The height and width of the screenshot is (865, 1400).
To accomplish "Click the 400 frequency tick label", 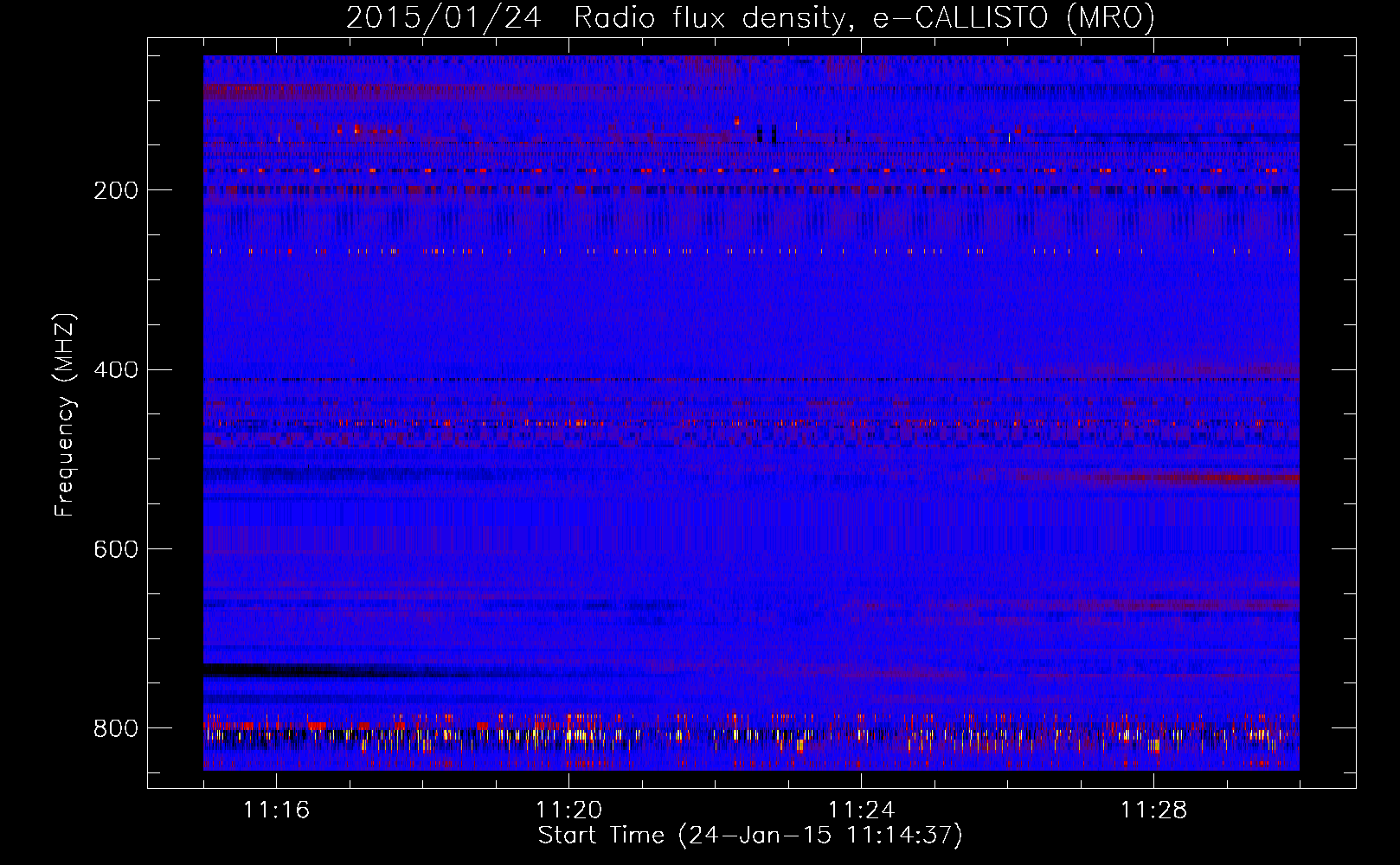I will click(116, 370).
